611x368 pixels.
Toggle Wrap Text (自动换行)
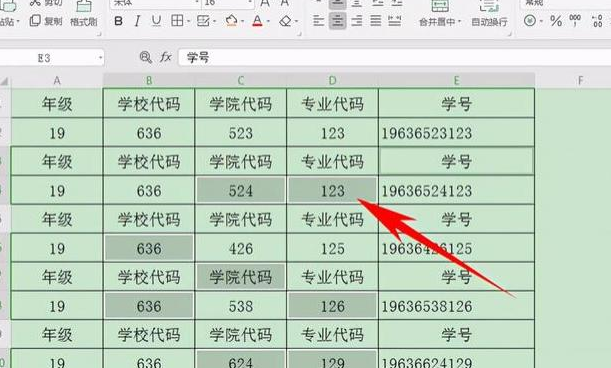pos(489,14)
